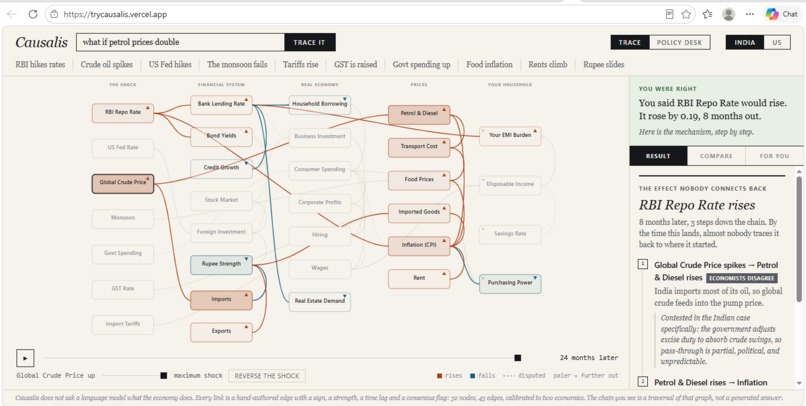Choose the 'Tariffs rise' preset
This screenshot has height=406, width=806.
(301, 64)
